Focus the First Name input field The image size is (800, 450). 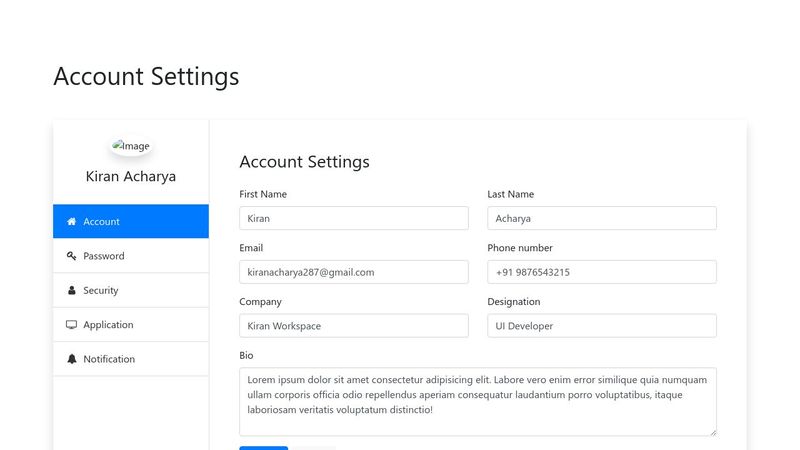[x=354, y=218]
